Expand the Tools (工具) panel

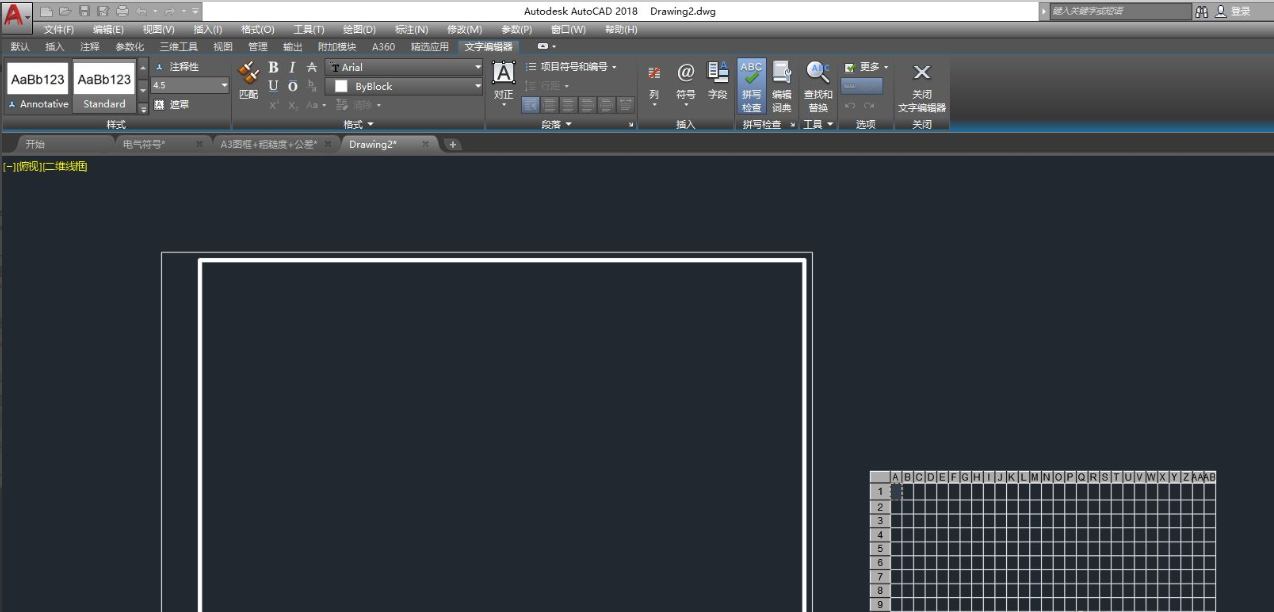[x=818, y=124]
